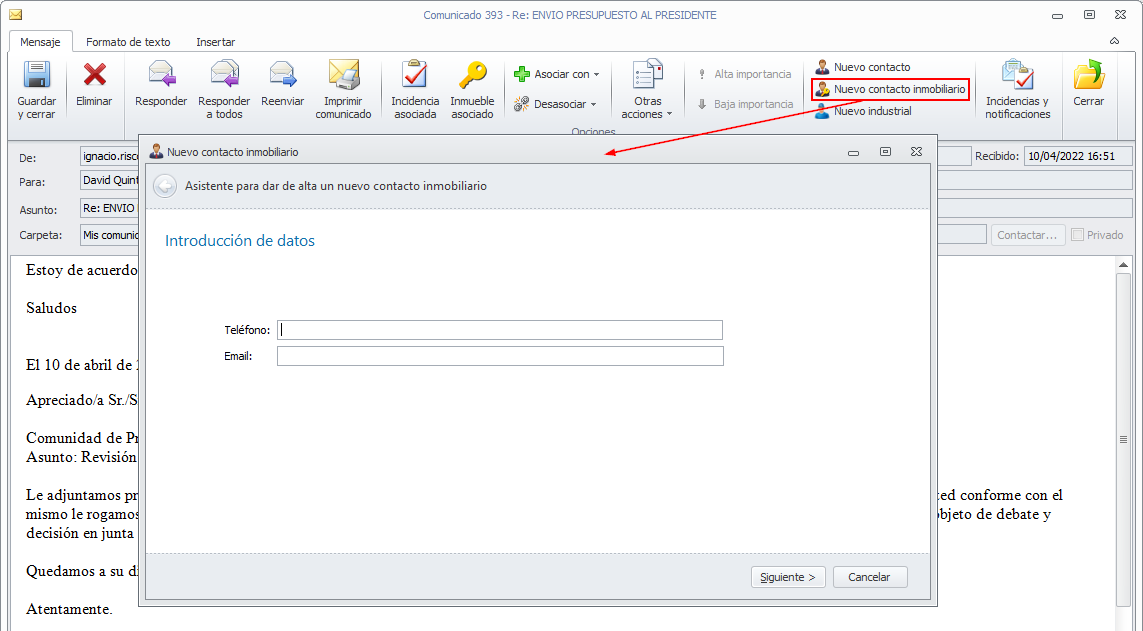Click the red Eliminar cross icon

coord(94,74)
